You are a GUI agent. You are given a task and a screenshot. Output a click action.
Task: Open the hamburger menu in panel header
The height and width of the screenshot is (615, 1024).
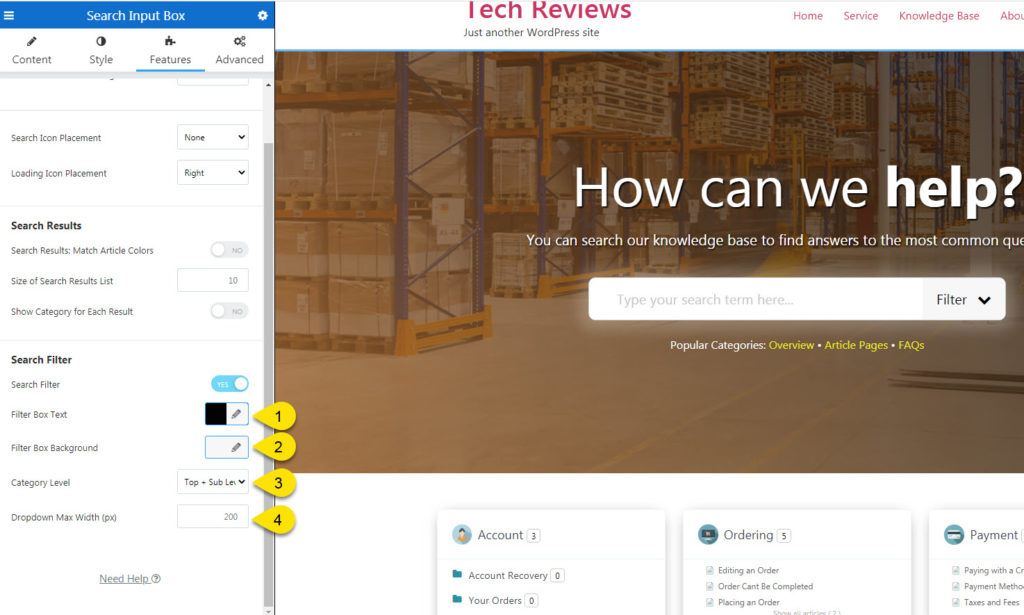[x=10, y=15]
